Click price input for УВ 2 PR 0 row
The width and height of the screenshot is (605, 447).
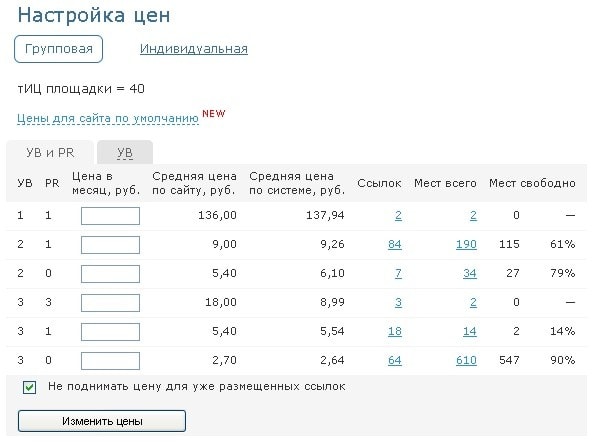point(110,274)
